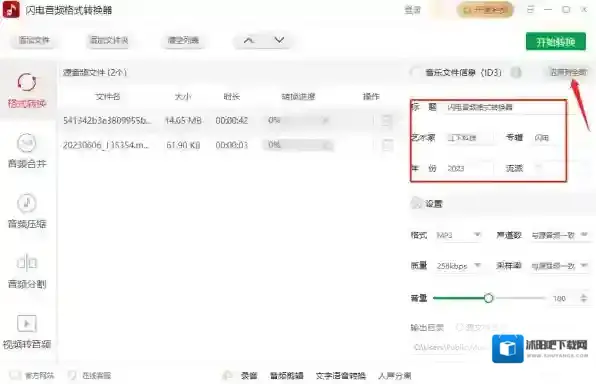Open 人声分离 from the bottom bar
The height and width of the screenshot is (384, 596).
[x=395, y=376]
